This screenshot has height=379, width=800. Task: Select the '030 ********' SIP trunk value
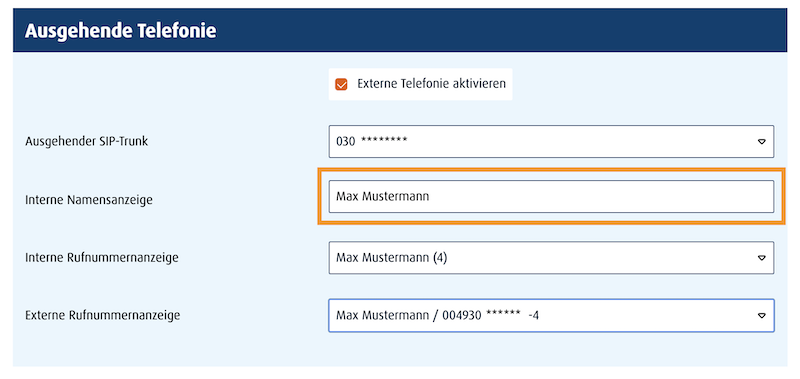click(371, 141)
